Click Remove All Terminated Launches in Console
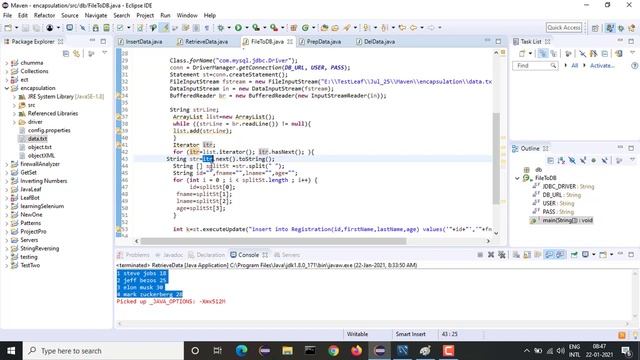Screen dimensions: 640x360 click(x=502, y=255)
